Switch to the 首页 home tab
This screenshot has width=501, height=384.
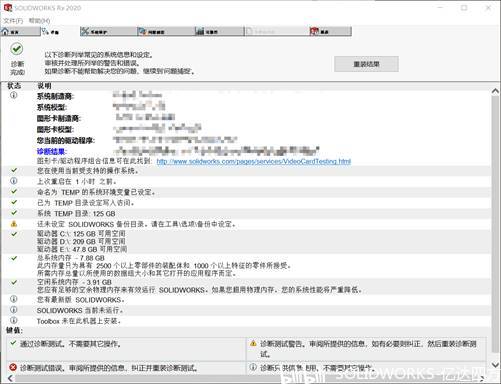tap(20, 32)
